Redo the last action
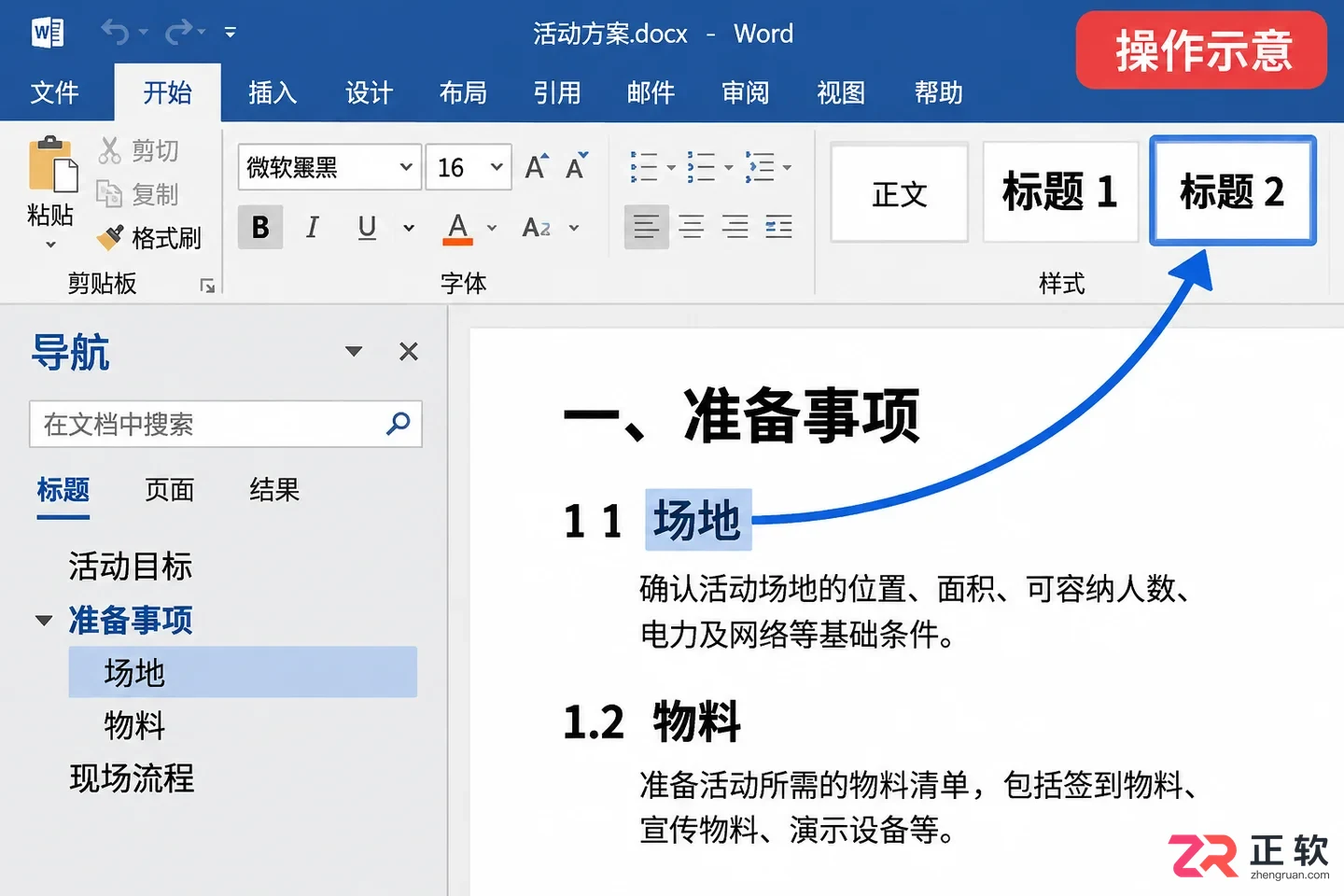Image resolution: width=1344 pixels, height=896 pixels. [178, 33]
